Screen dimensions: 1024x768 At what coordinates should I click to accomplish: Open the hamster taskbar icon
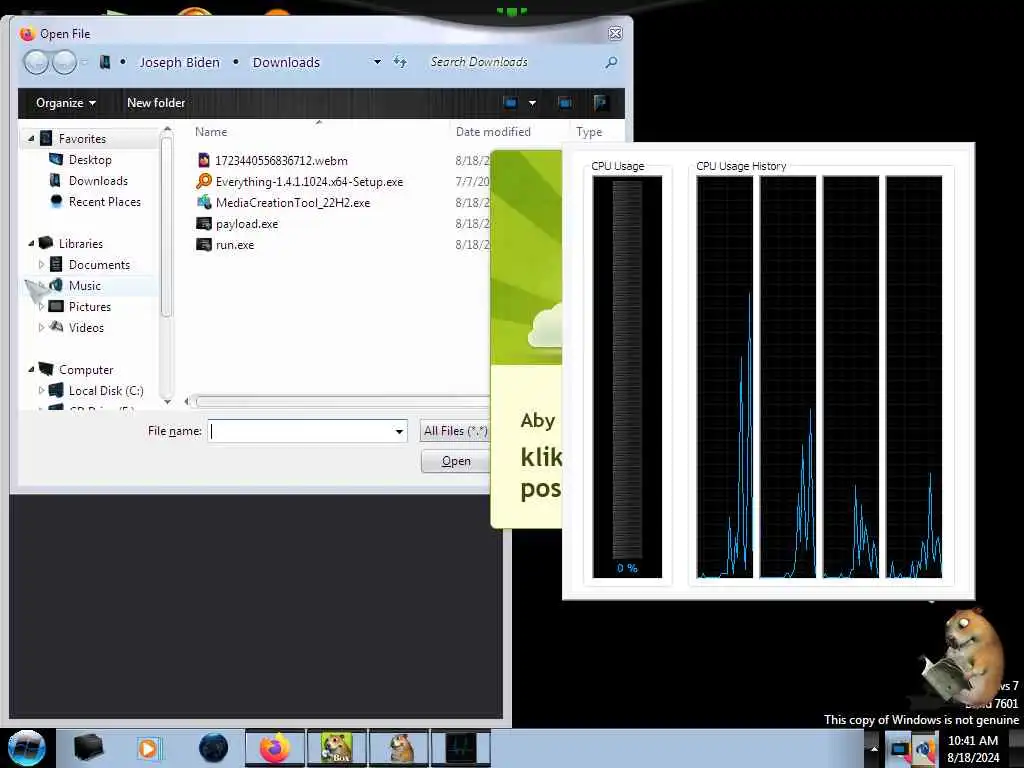point(400,748)
